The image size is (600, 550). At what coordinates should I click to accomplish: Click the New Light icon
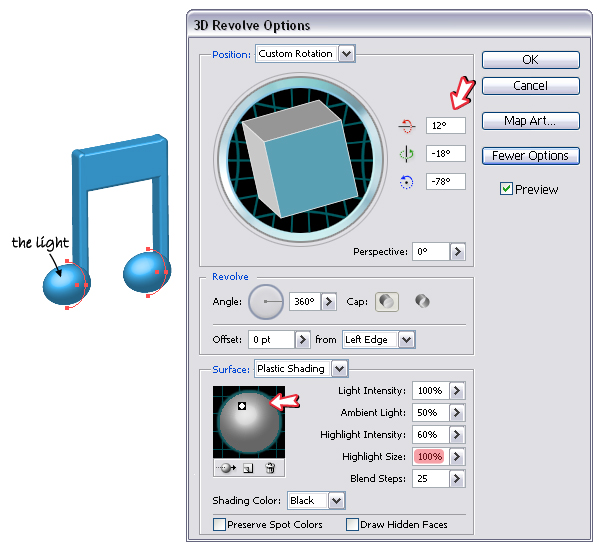248,468
